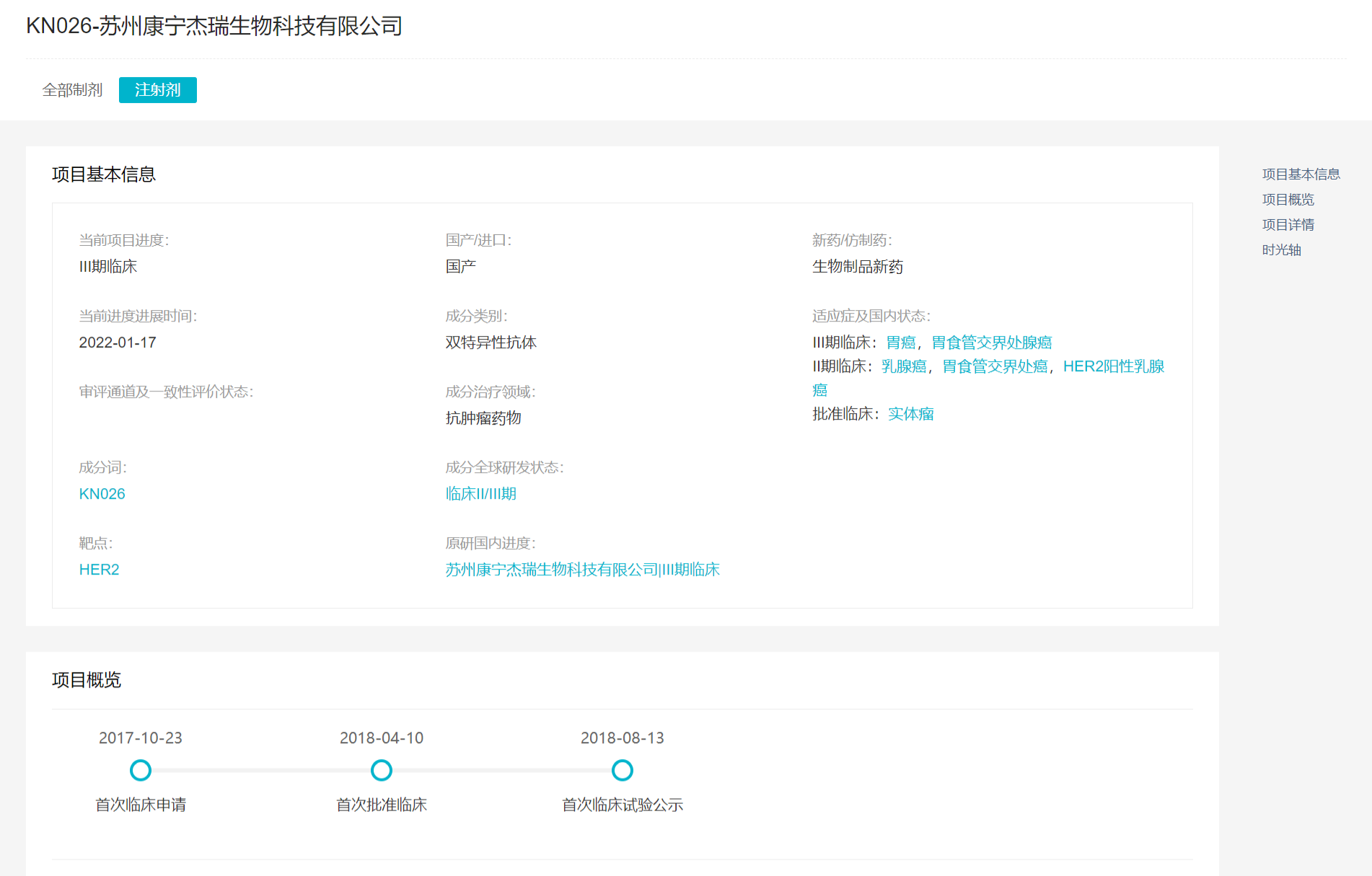Jump to 项目详情 in side navigation
1372x876 pixels.
[x=1288, y=225]
